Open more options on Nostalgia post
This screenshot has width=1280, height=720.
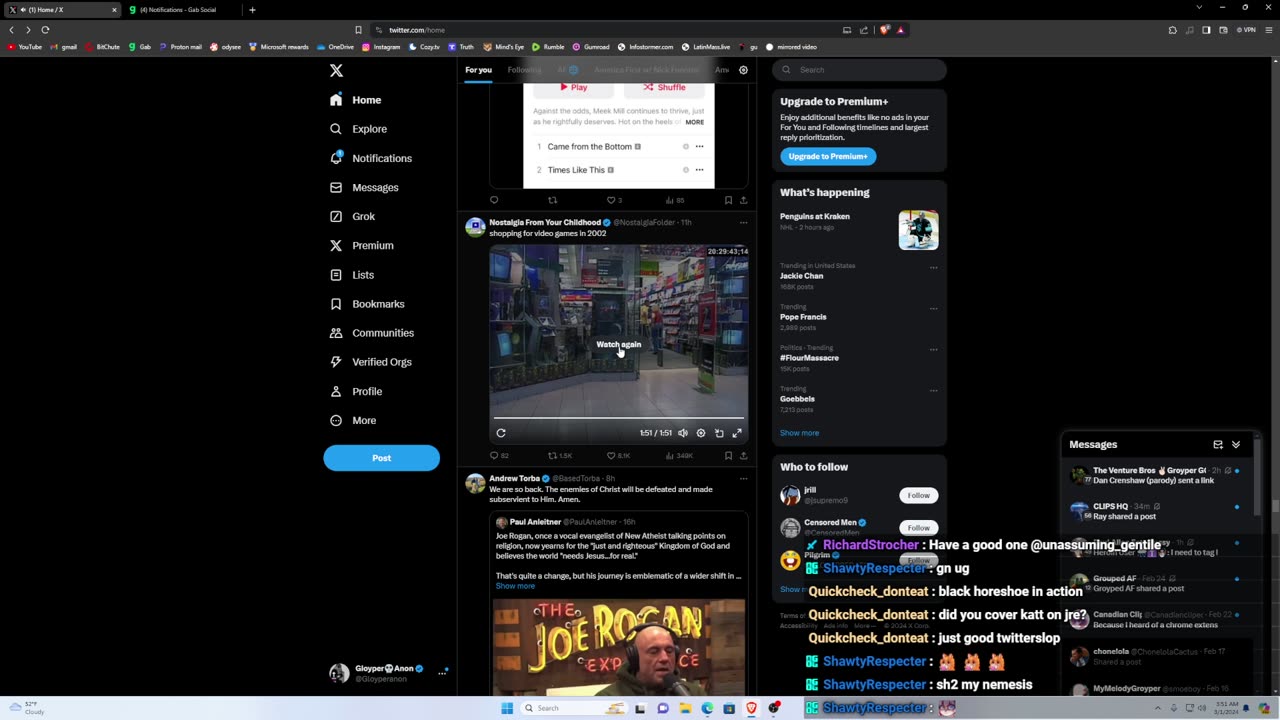pyautogui.click(x=743, y=222)
